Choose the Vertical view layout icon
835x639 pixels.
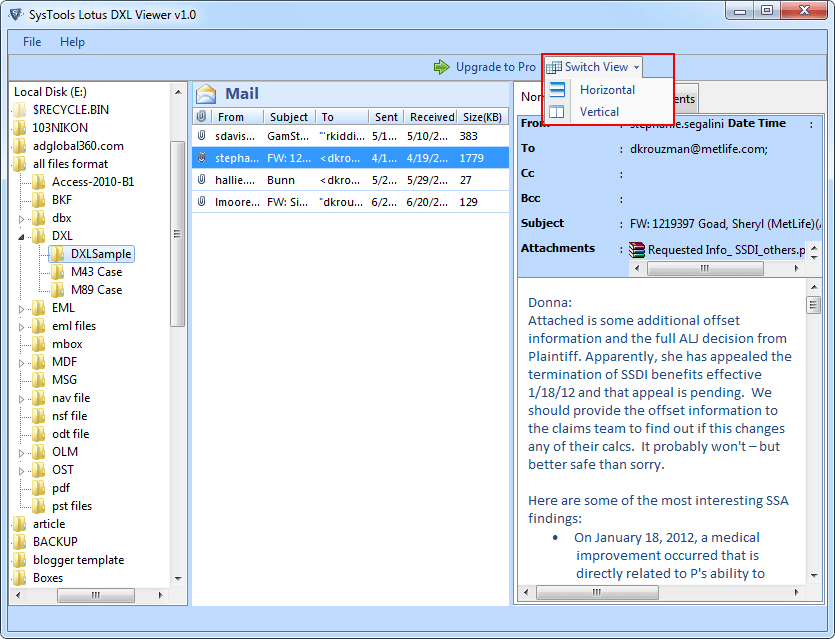click(x=557, y=112)
